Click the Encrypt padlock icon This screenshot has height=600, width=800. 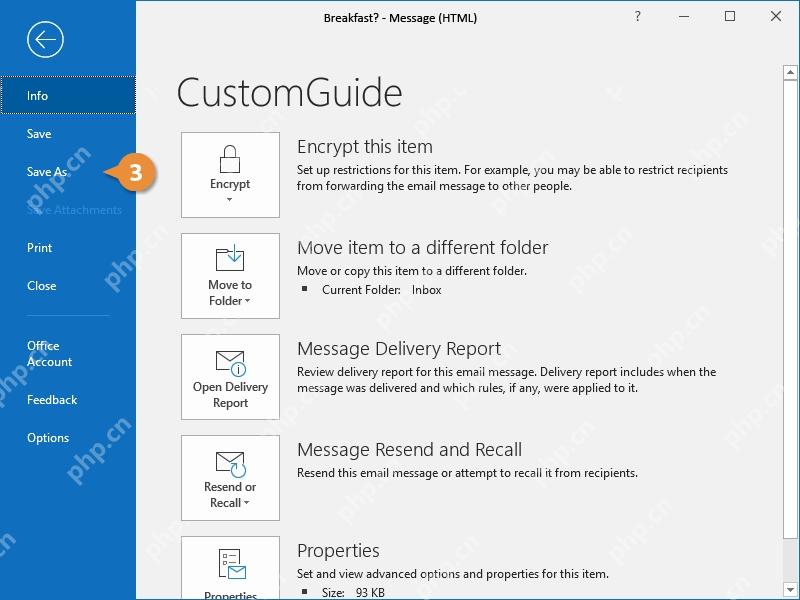[x=230, y=159]
